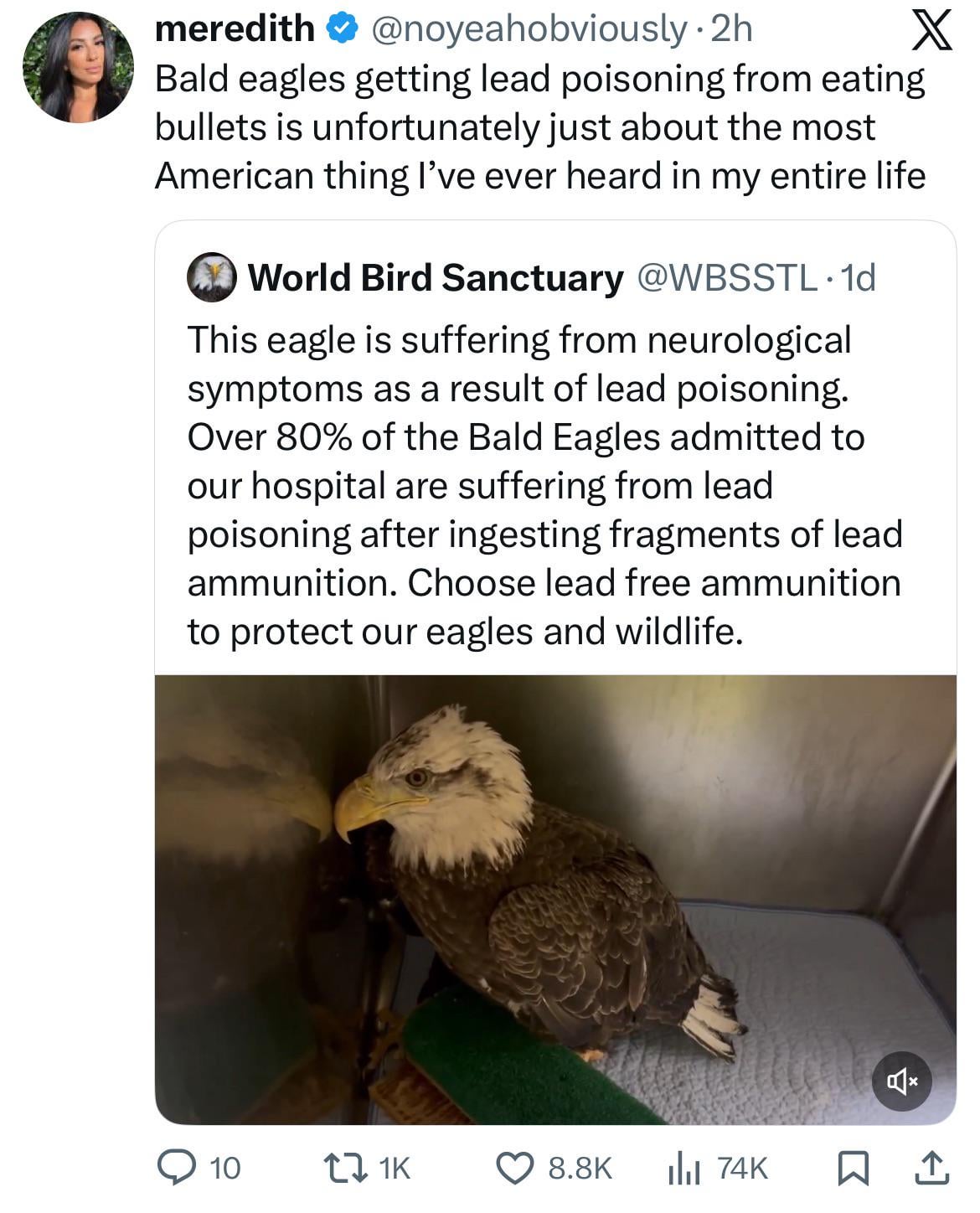Open the reply comment icon

point(176,1168)
